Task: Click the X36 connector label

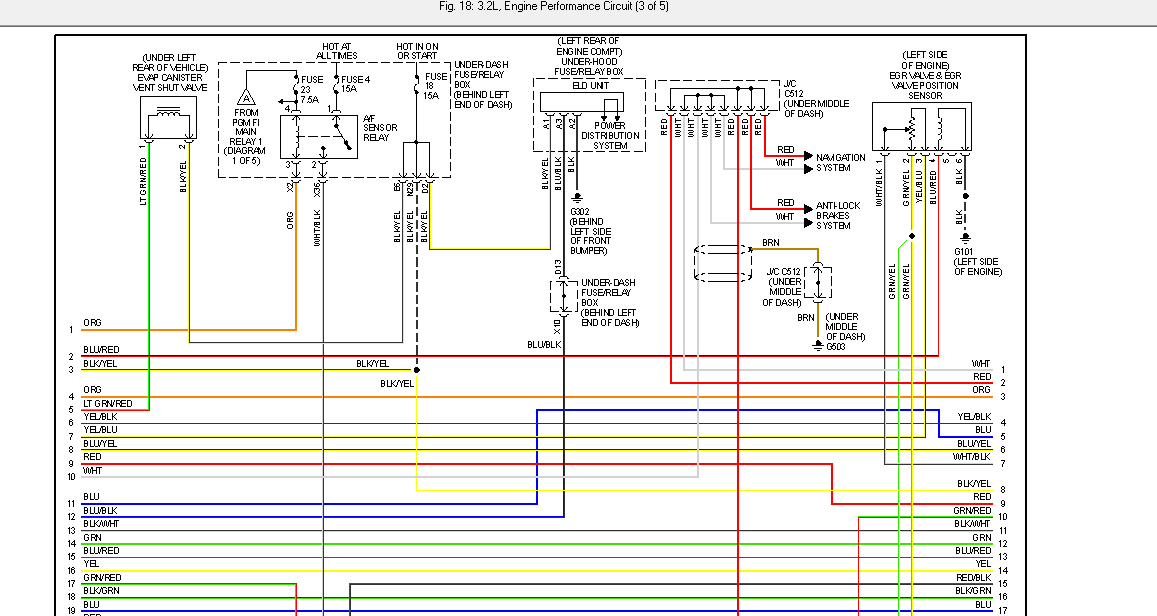Action: [x=317, y=190]
